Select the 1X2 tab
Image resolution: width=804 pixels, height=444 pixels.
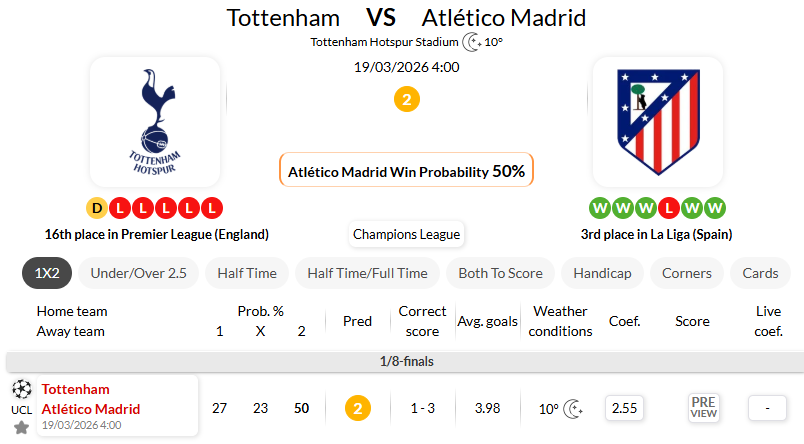coord(46,273)
